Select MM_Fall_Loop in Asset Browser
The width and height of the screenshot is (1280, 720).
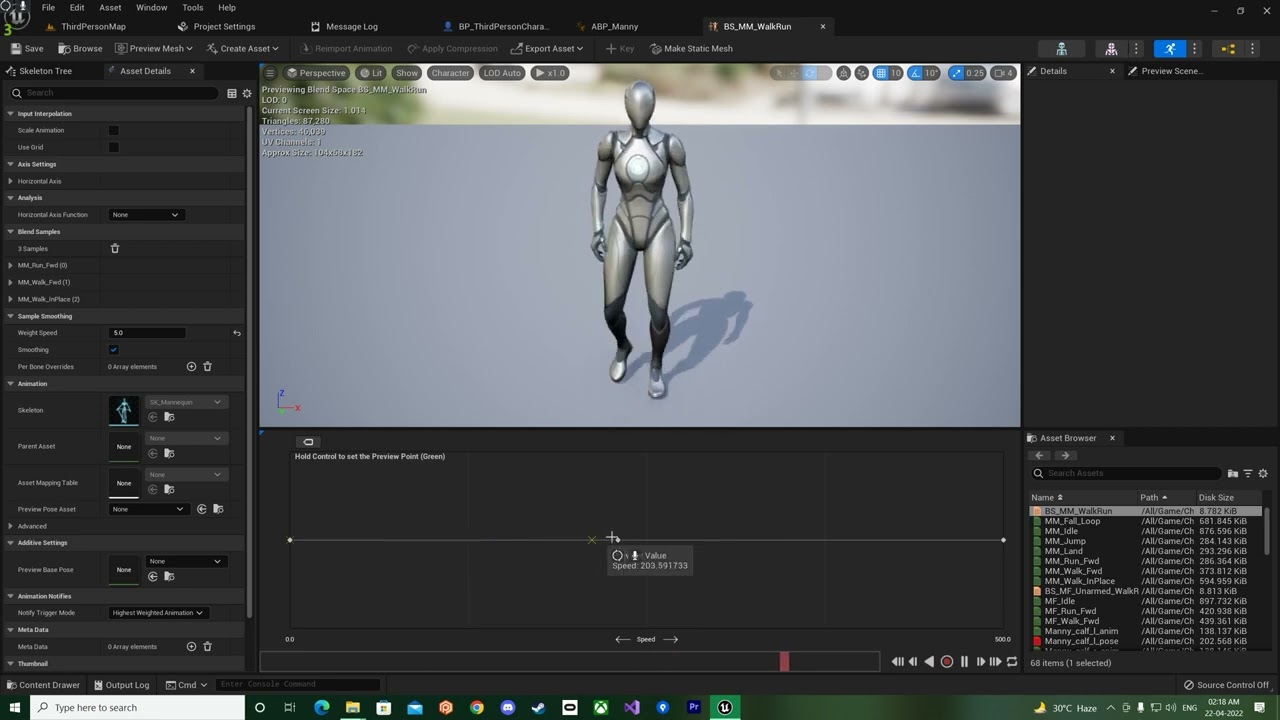click(x=1072, y=521)
